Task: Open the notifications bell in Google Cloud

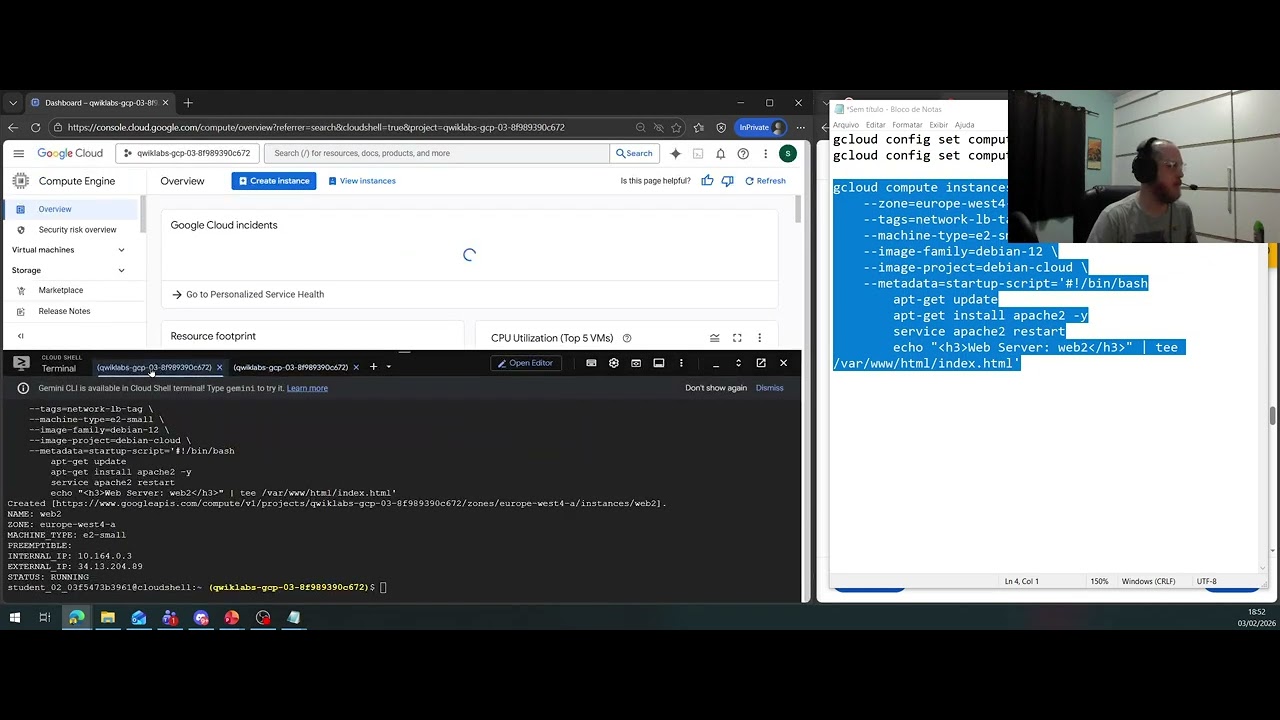Action: [720, 153]
